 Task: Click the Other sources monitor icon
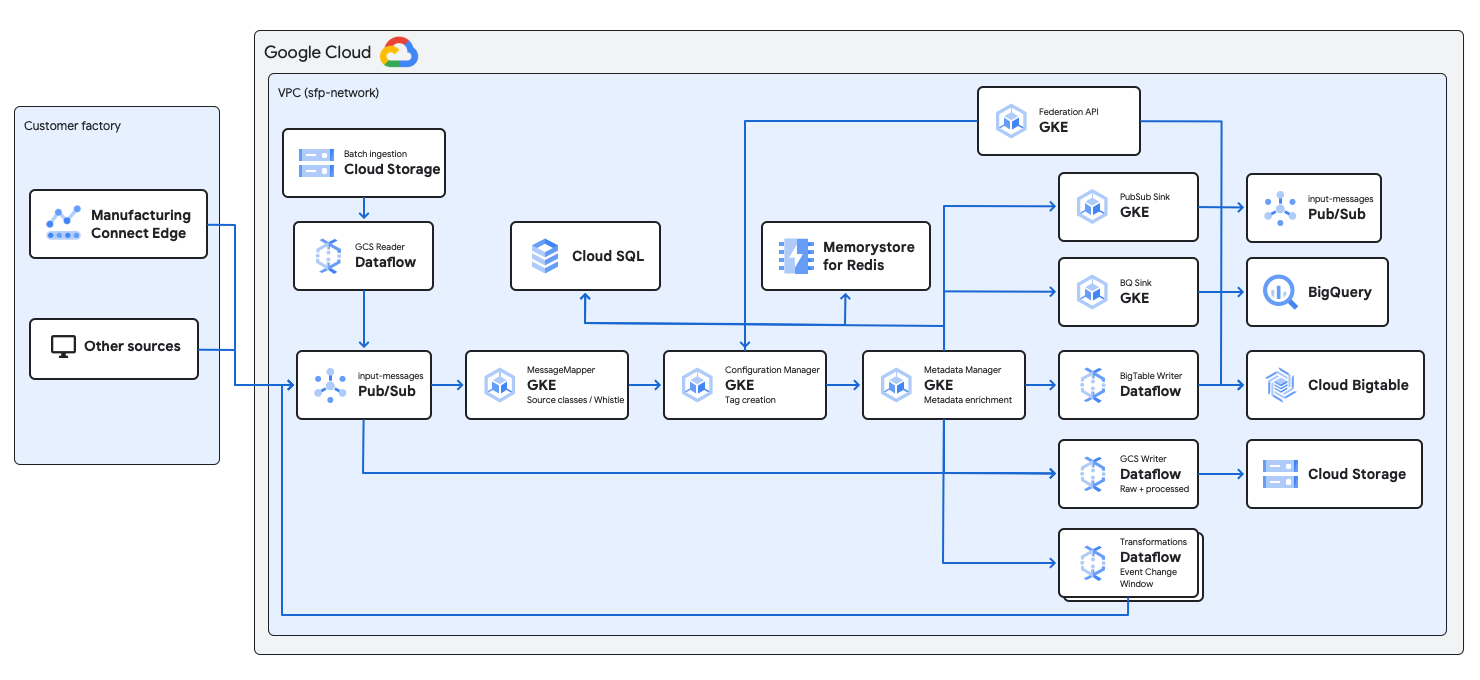pyautogui.click(x=64, y=347)
